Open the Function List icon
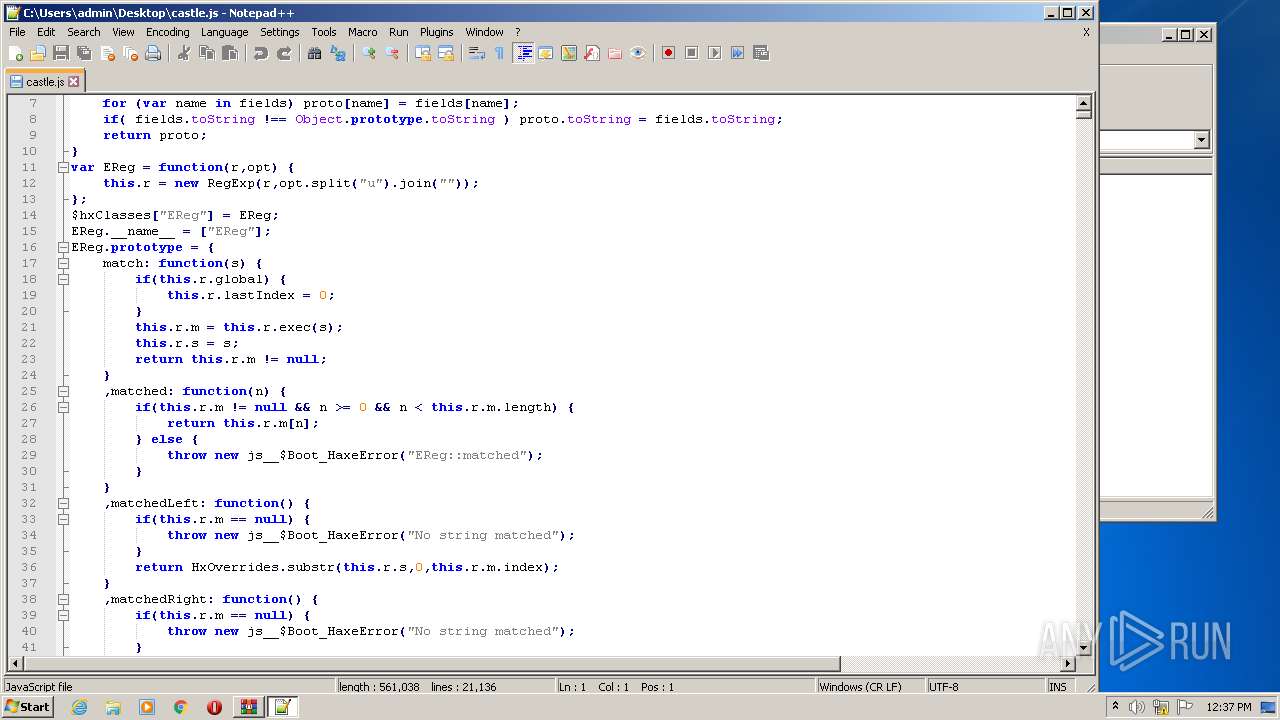1280x720 pixels. point(592,53)
